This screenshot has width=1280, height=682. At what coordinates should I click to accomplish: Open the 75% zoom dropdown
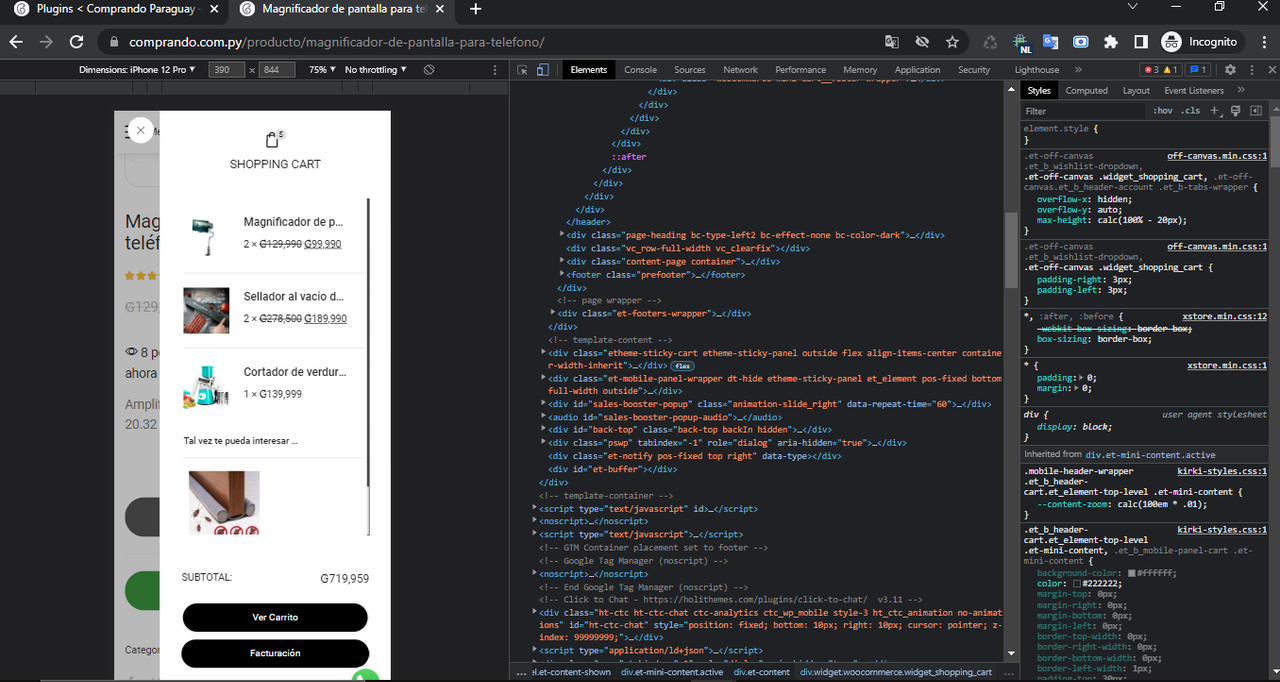tap(321, 70)
